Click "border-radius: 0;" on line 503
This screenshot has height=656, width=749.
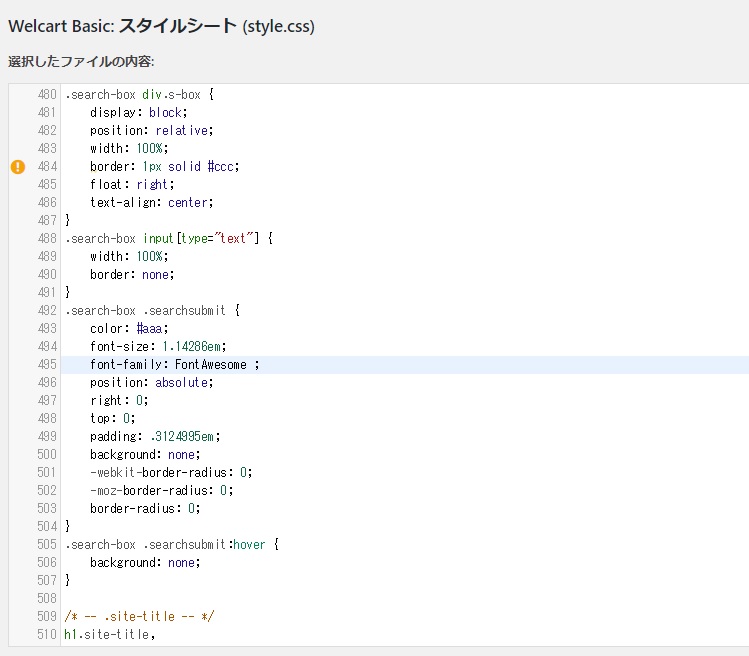145,508
